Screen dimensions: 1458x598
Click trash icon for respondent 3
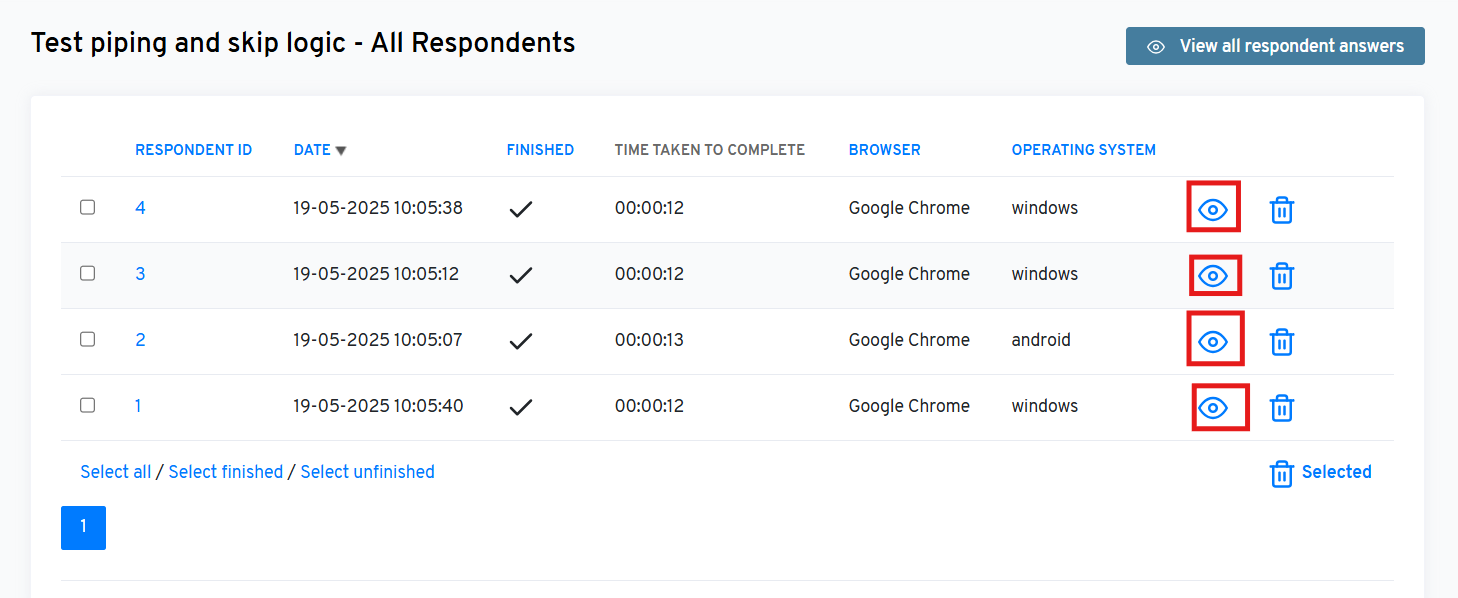coord(1281,276)
